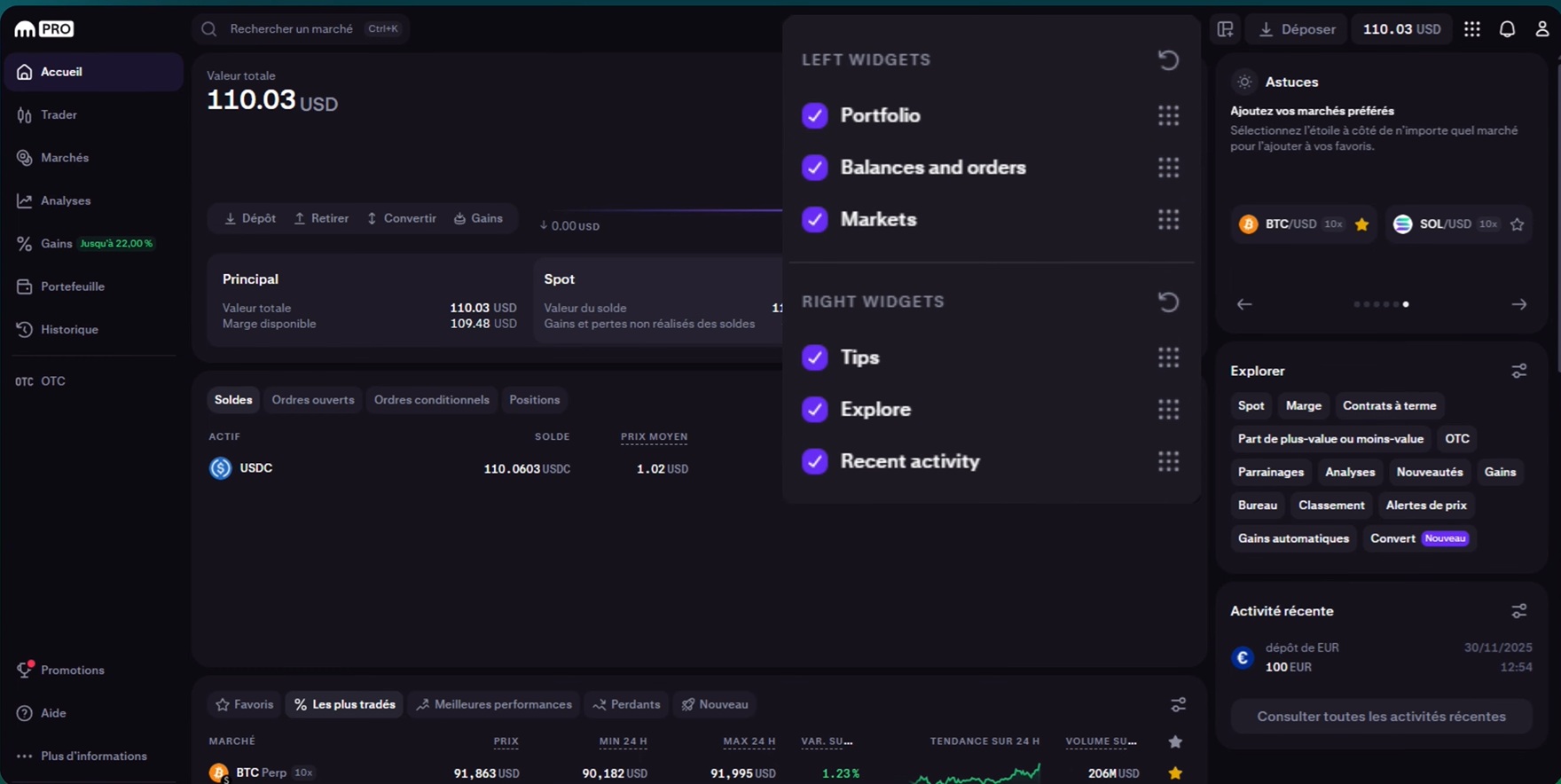Click the search magnifier icon

tap(208, 29)
